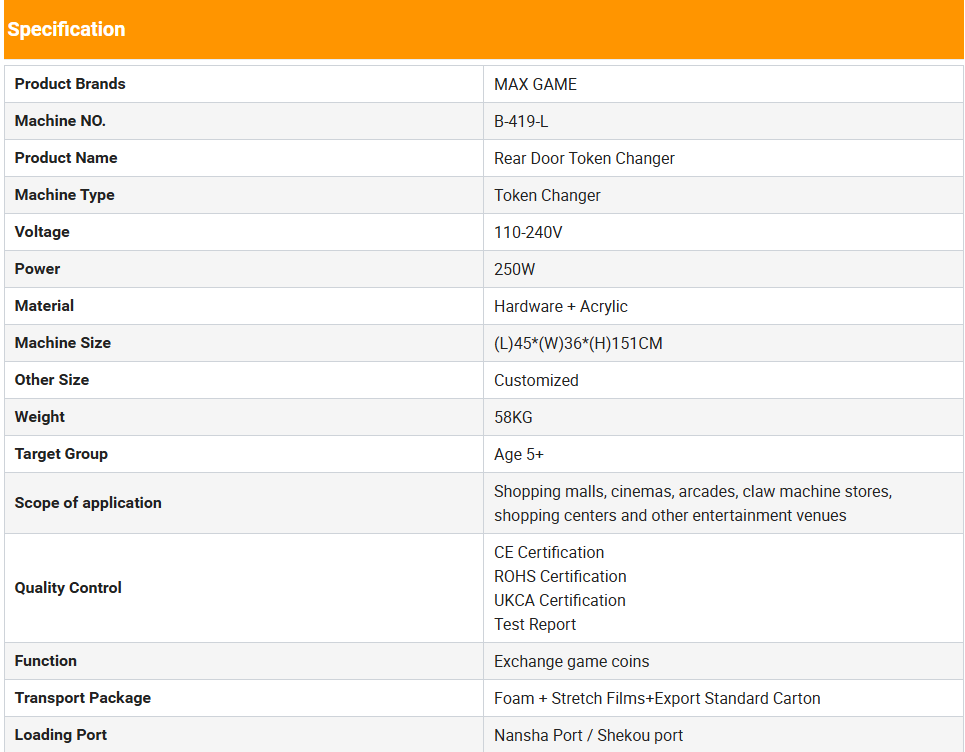Click Rear Door Token Changer product name
The image size is (965, 752).
pyautogui.click(x=584, y=158)
